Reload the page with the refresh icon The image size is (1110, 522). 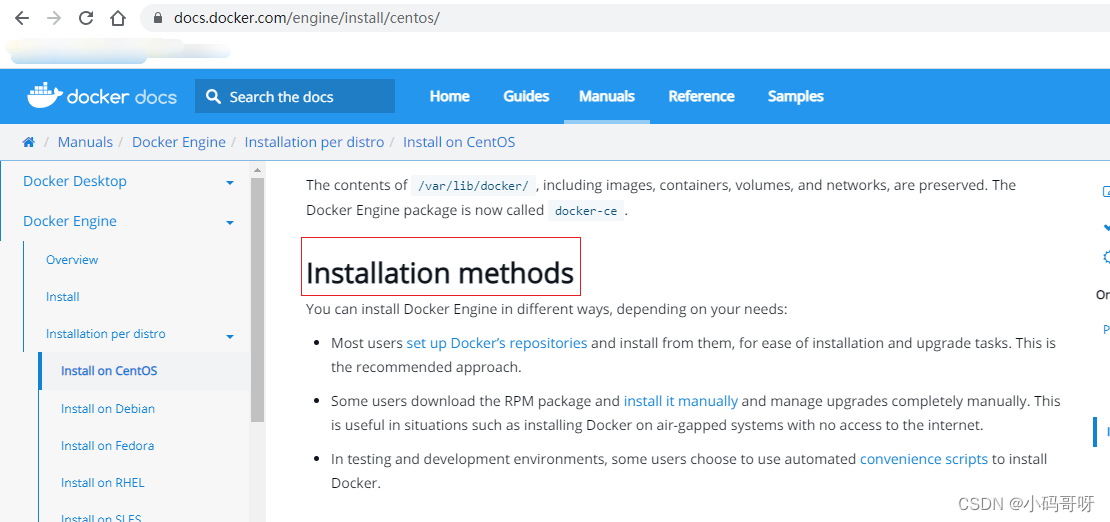click(x=86, y=18)
